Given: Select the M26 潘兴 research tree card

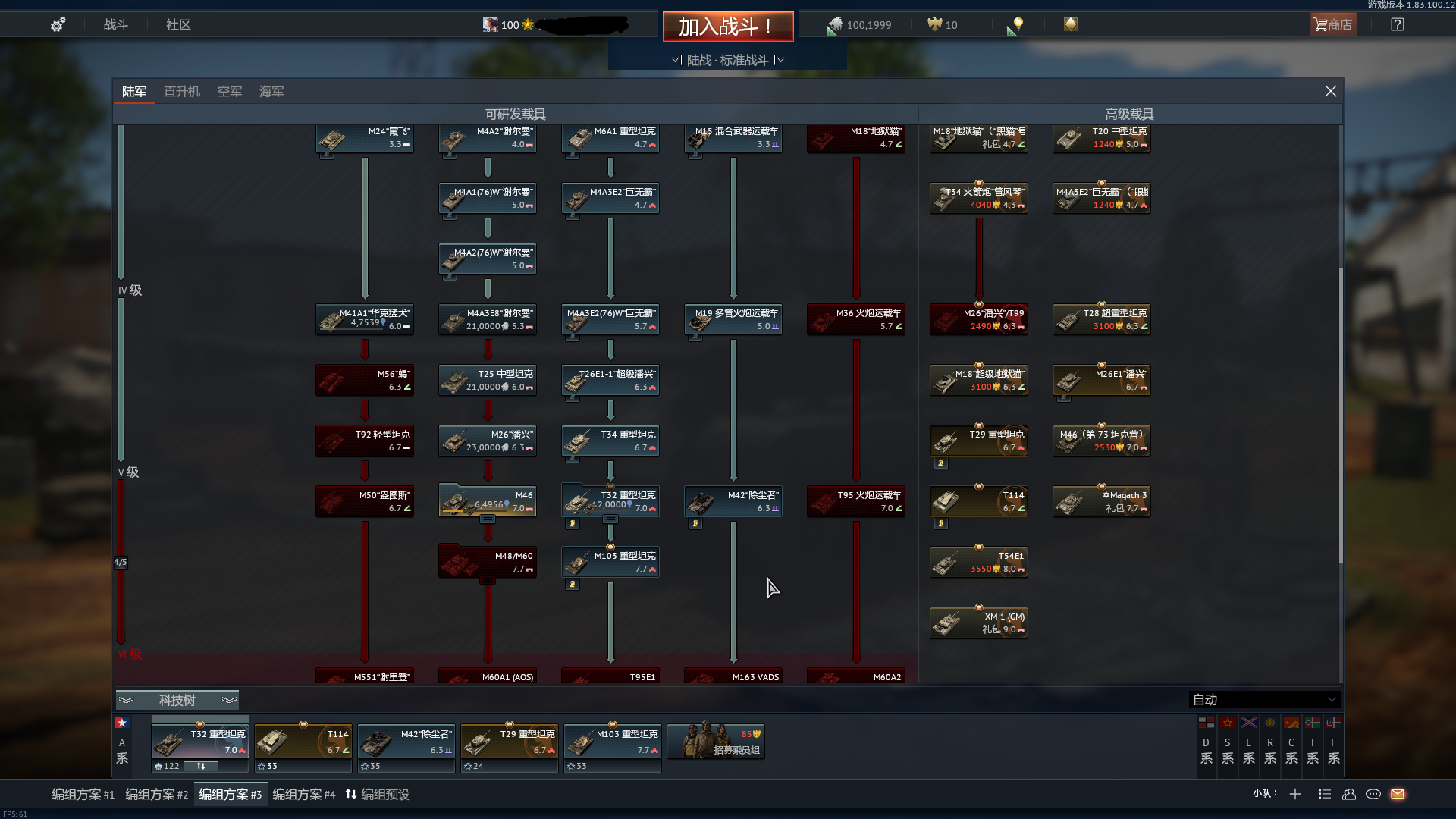Looking at the screenshot, I should click(488, 441).
